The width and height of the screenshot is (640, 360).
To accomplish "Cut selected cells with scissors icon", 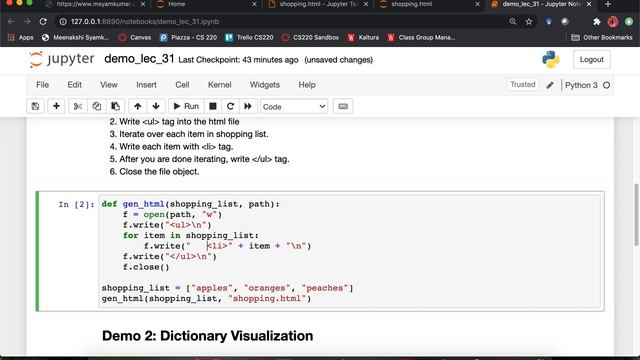I will 78,107.
